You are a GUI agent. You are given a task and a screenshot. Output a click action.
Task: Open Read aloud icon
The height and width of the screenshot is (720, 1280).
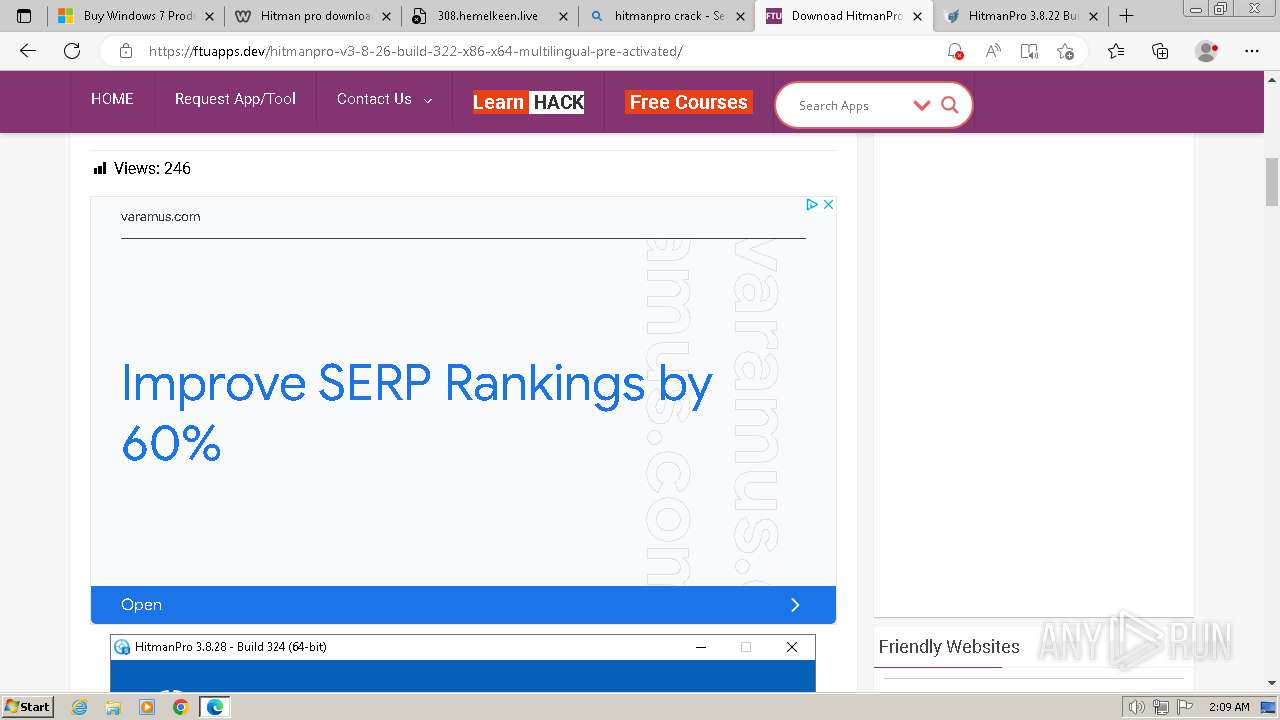[x=992, y=51]
